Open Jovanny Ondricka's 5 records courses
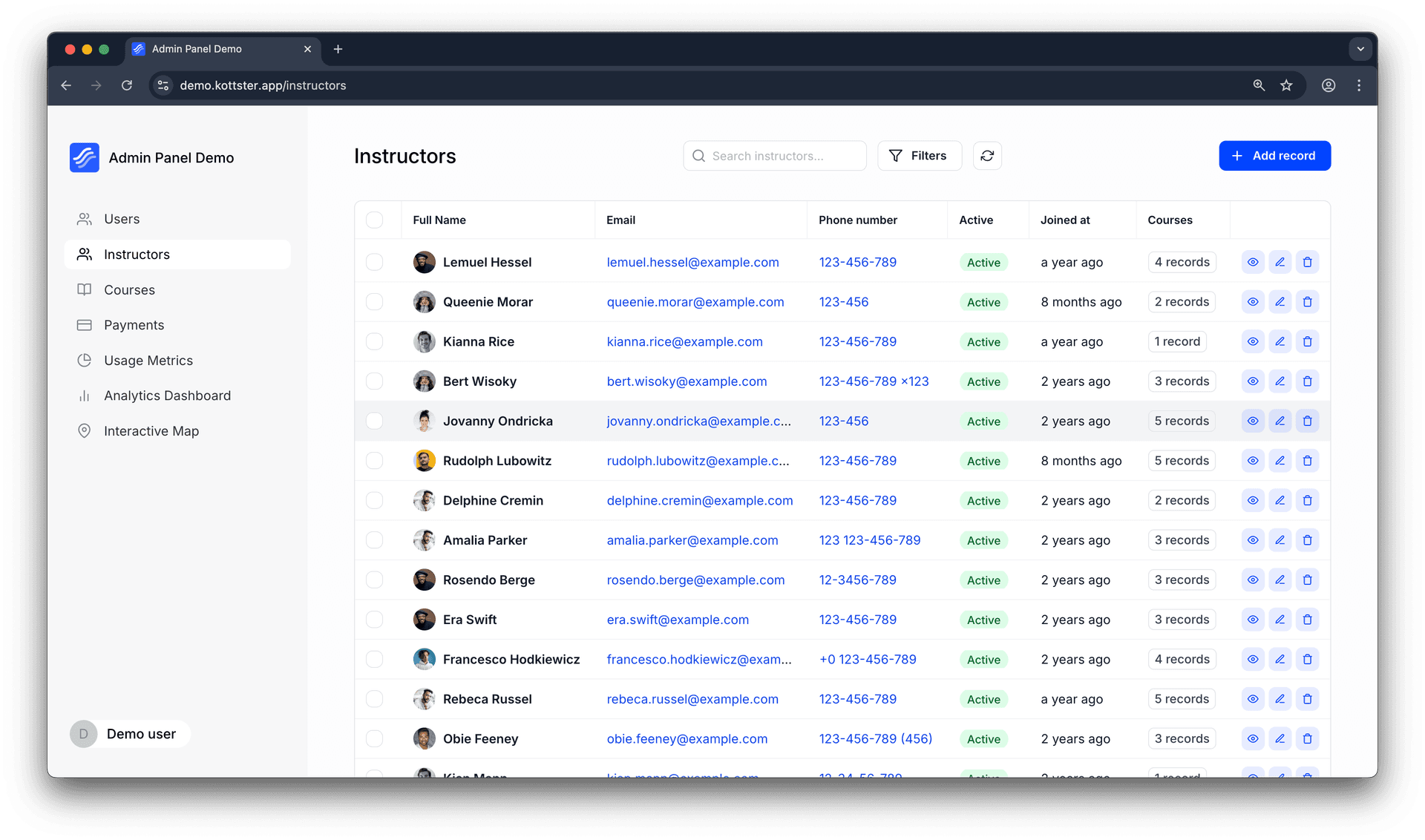Viewport: 1425px width, 840px height. [1182, 421]
